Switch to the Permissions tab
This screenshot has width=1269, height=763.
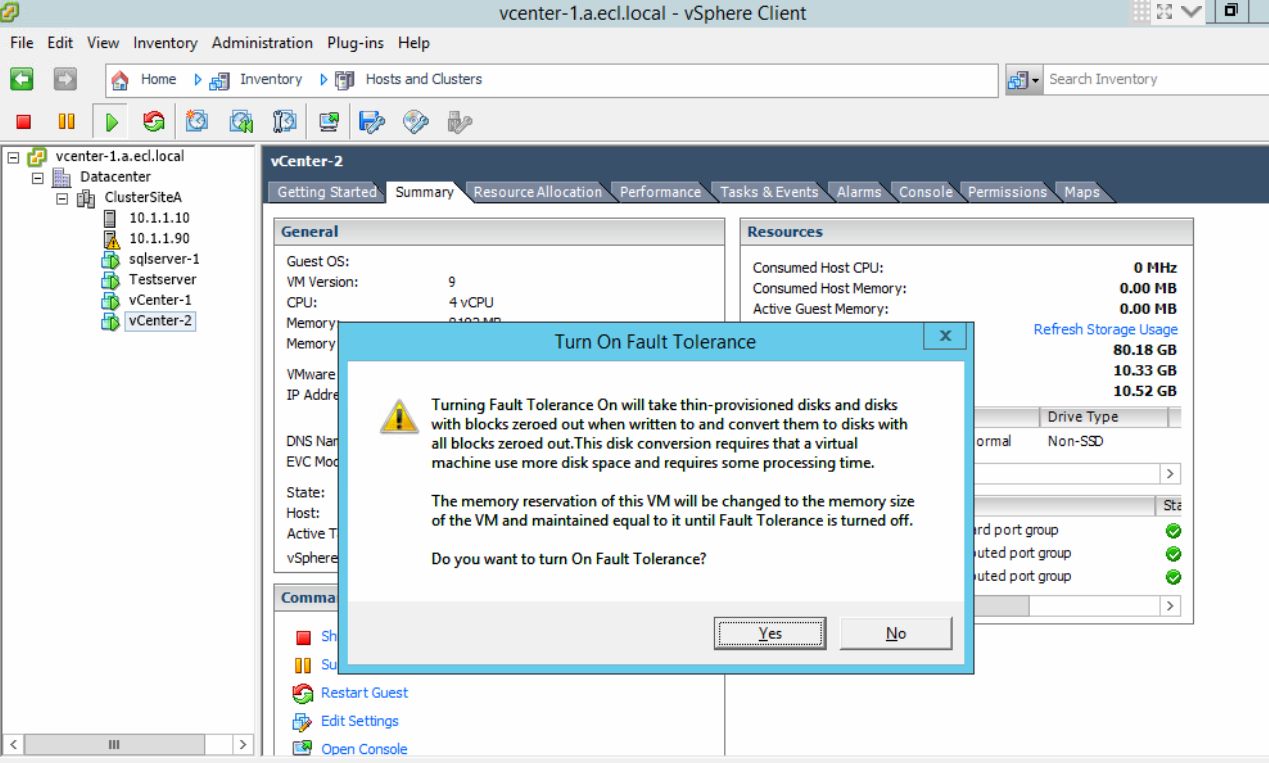tap(1007, 192)
